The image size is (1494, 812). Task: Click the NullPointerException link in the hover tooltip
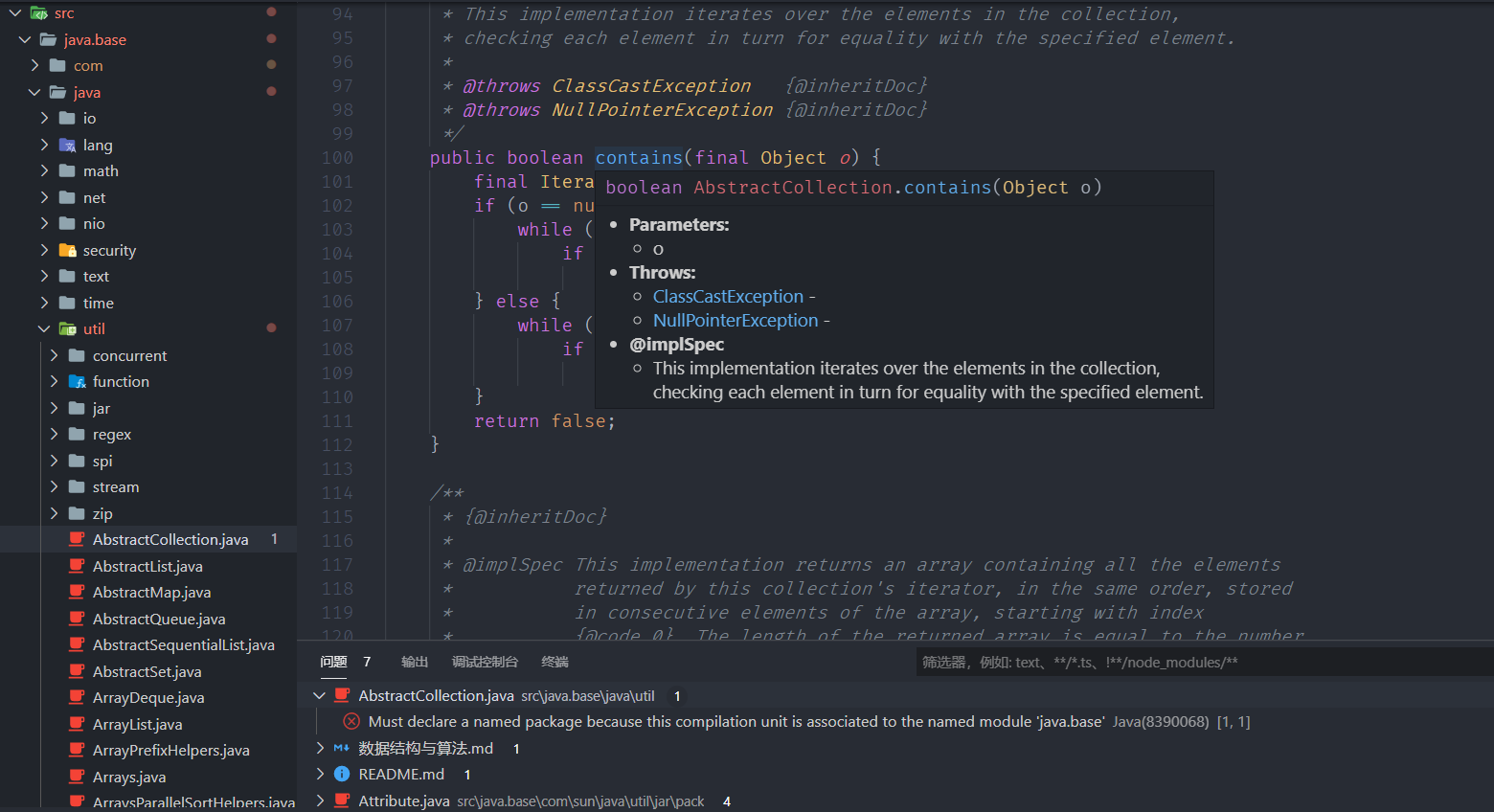tap(735, 320)
